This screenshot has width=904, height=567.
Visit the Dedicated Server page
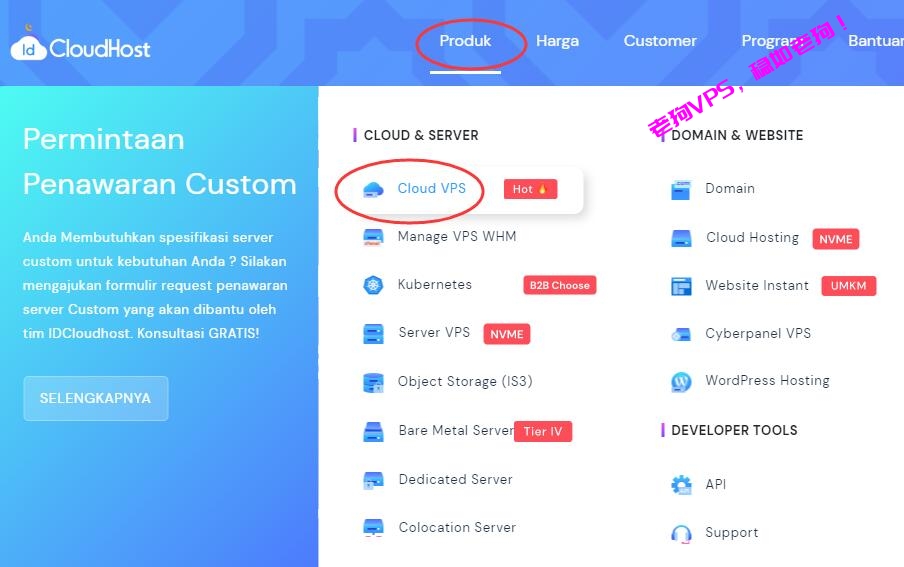point(455,479)
